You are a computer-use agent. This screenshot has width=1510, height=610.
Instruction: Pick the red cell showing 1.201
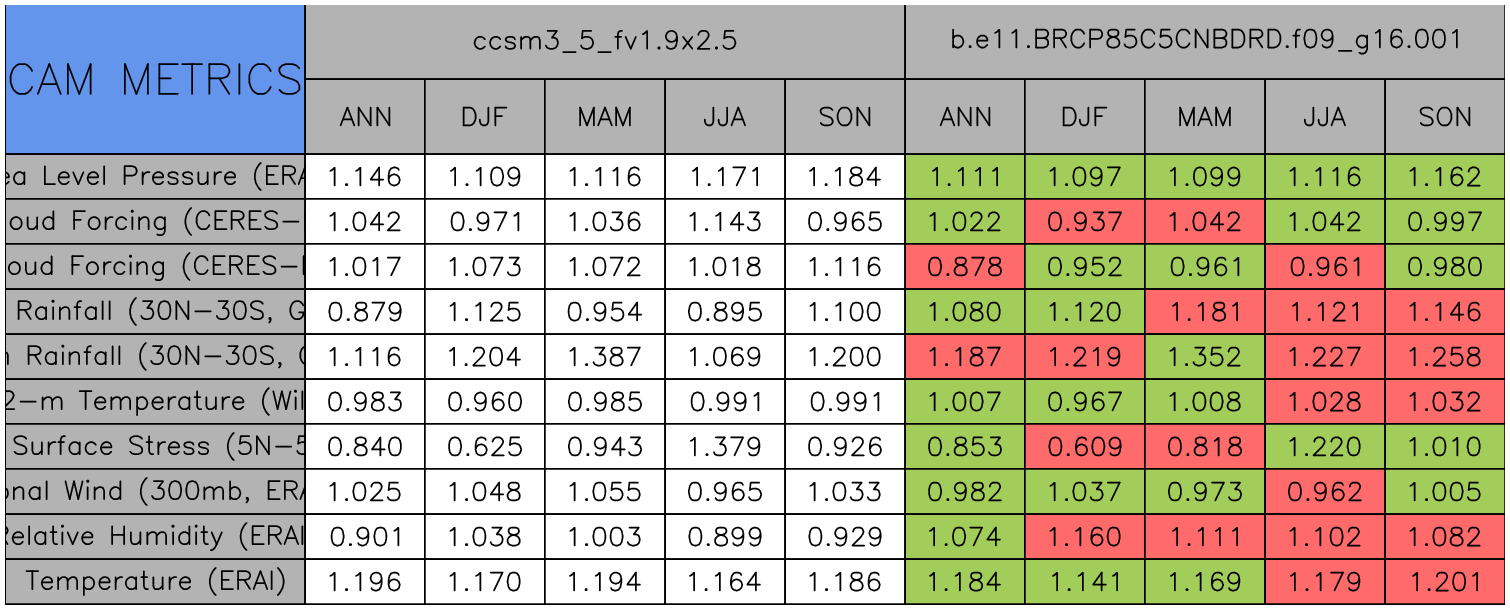pyautogui.click(x=1445, y=582)
